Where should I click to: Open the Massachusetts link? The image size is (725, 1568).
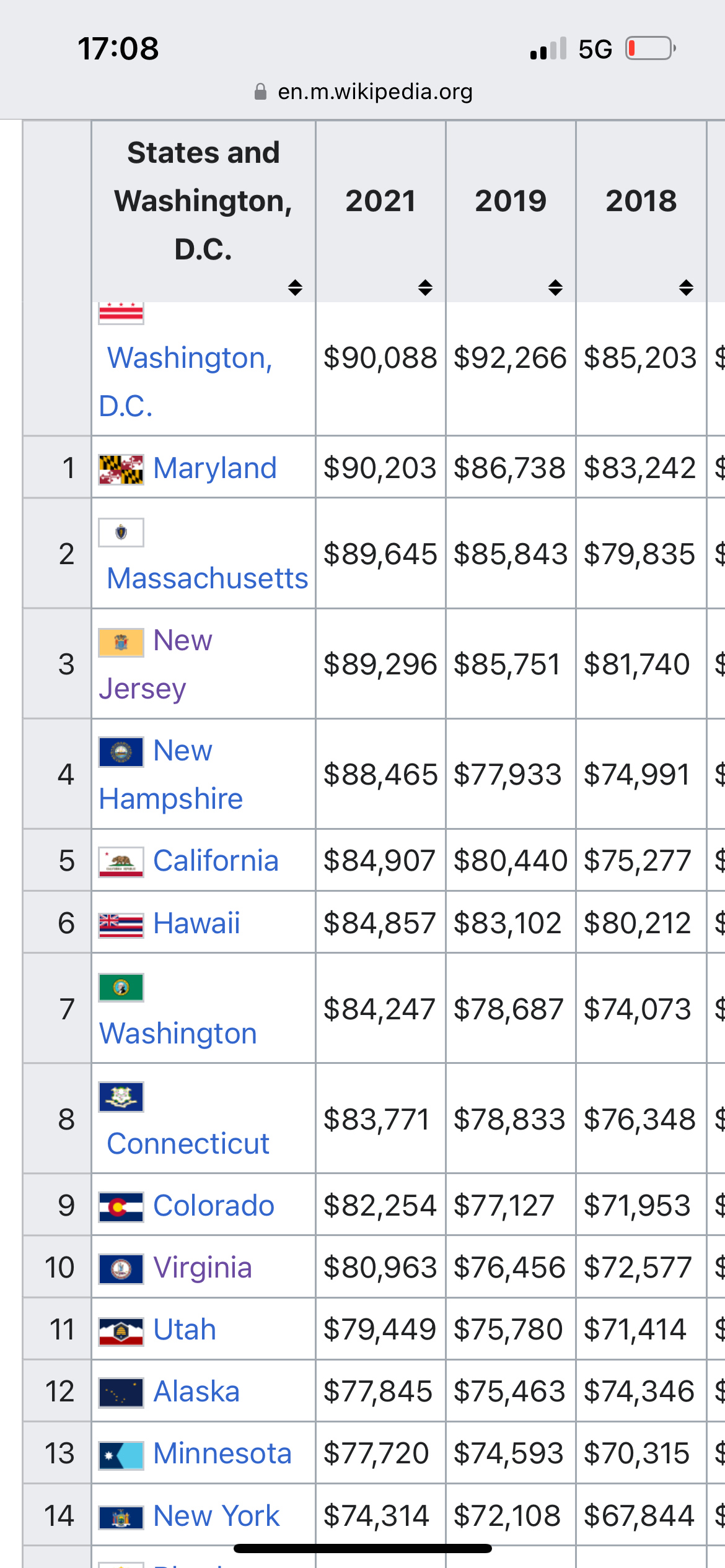point(207,578)
